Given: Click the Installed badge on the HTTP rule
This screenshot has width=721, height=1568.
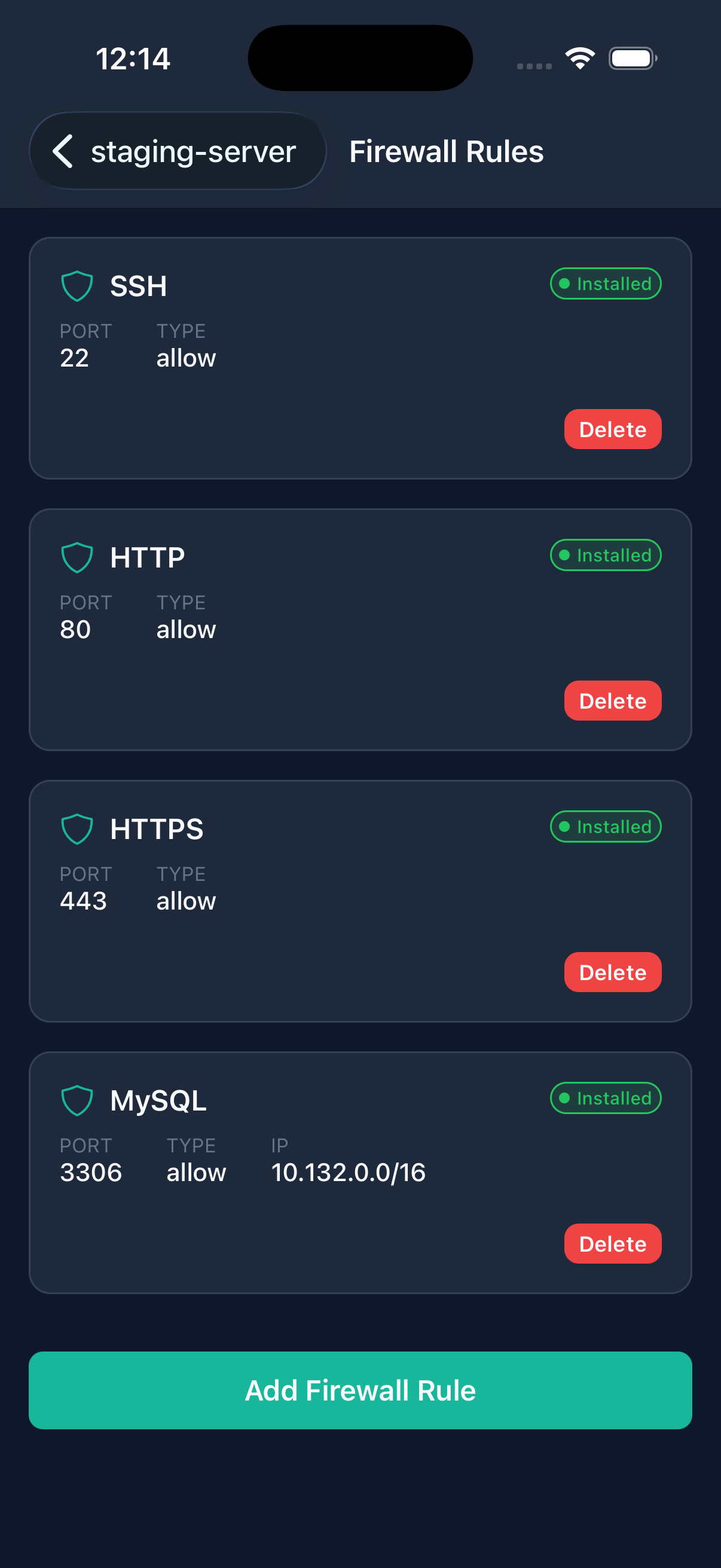Looking at the screenshot, I should point(606,554).
